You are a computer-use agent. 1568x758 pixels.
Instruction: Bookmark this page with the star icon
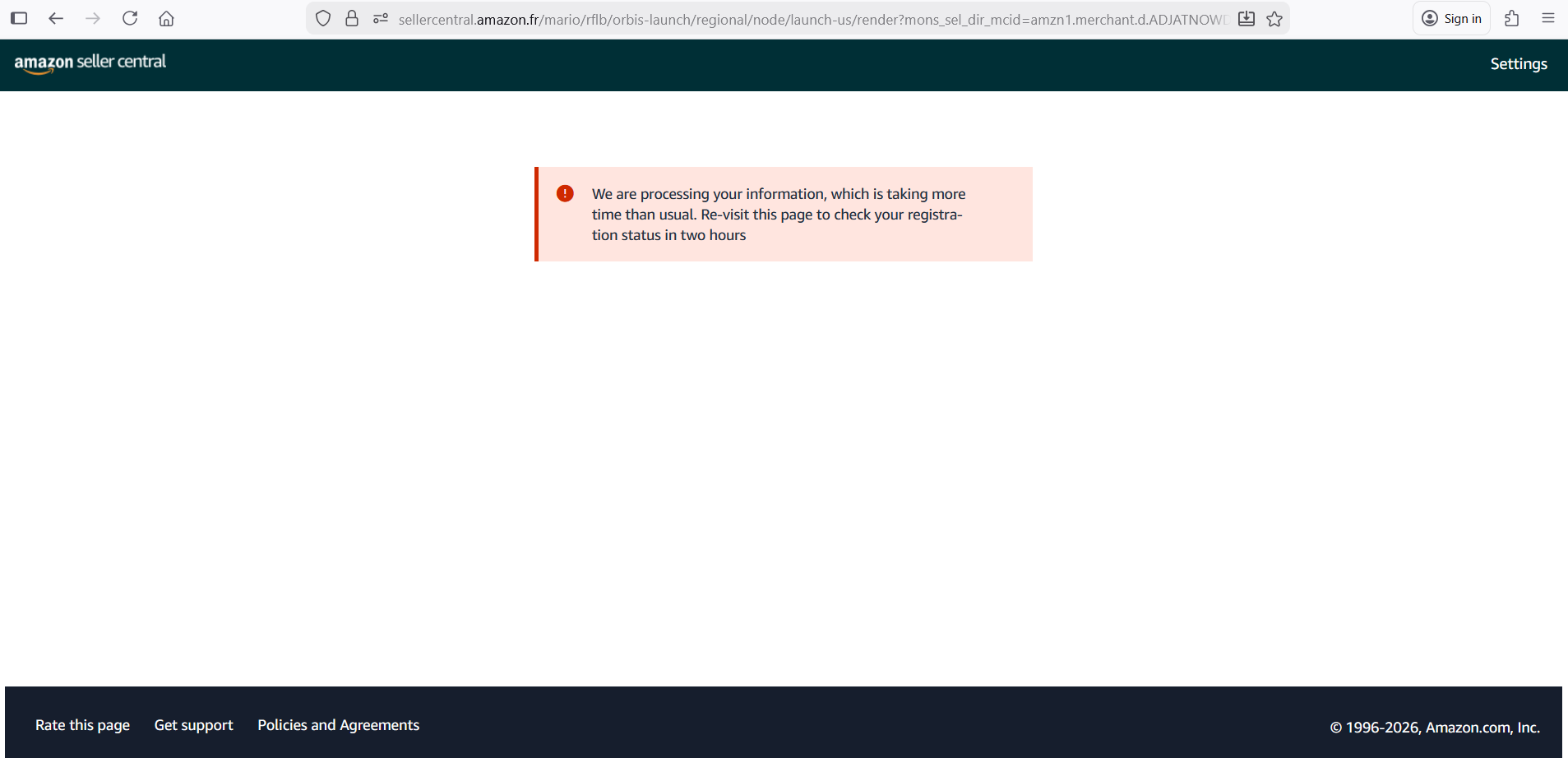1274,19
